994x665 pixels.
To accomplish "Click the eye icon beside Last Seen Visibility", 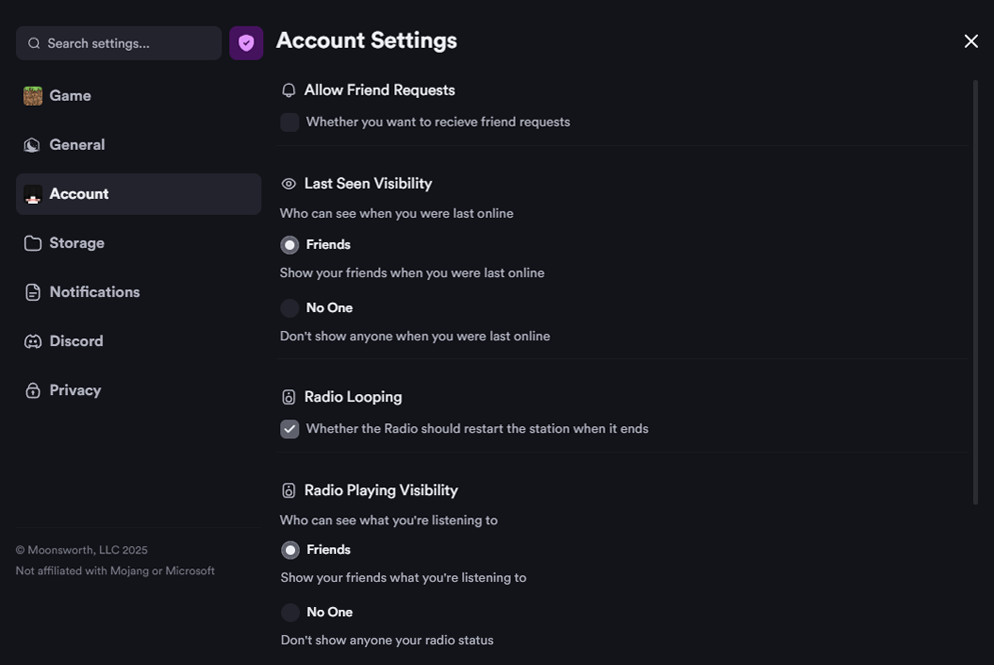I will point(288,184).
